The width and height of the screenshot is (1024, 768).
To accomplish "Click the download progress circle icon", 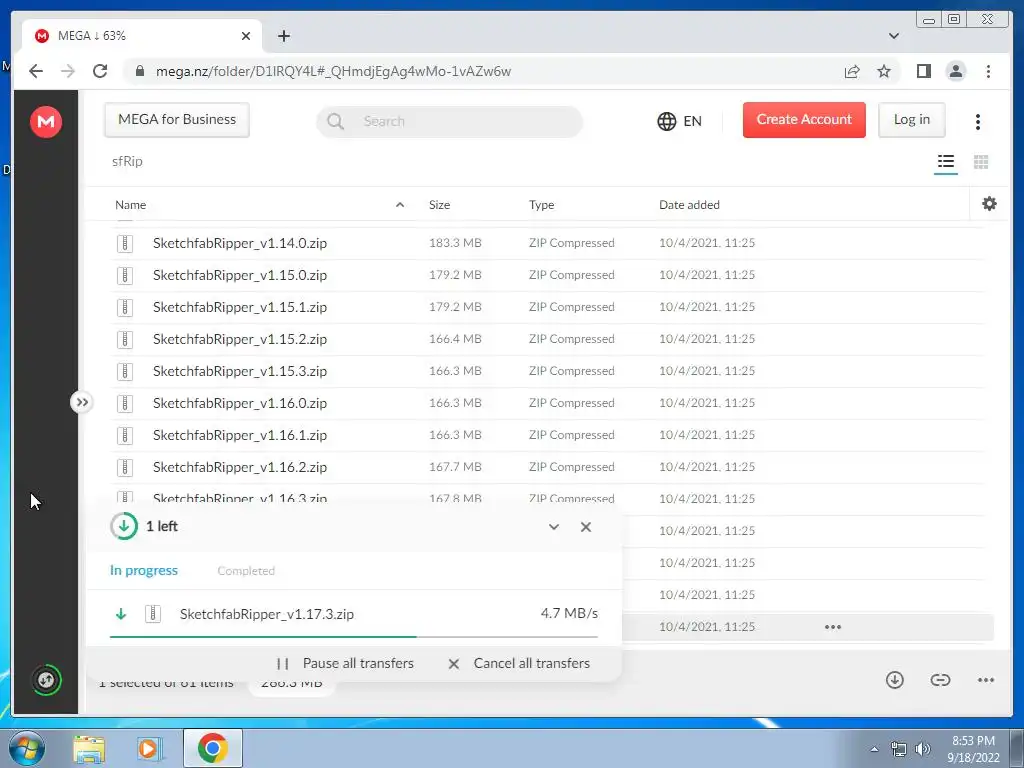I will 124,526.
